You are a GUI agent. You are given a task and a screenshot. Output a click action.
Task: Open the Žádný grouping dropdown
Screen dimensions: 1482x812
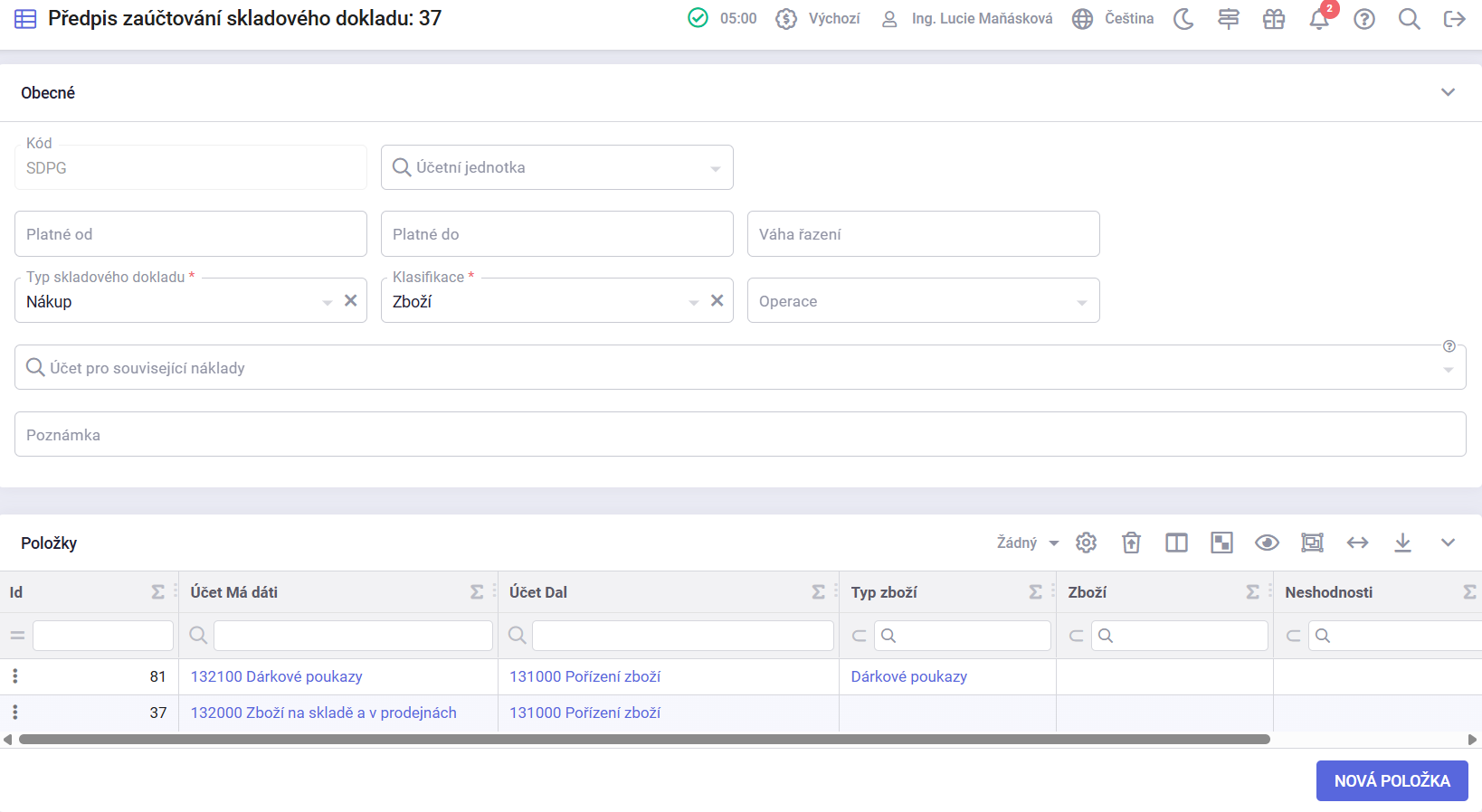1027,543
